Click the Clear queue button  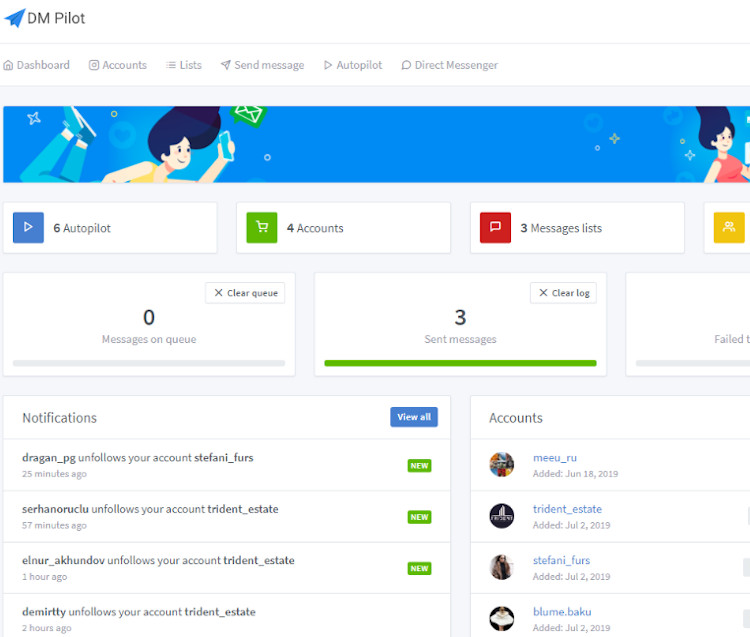click(x=245, y=293)
